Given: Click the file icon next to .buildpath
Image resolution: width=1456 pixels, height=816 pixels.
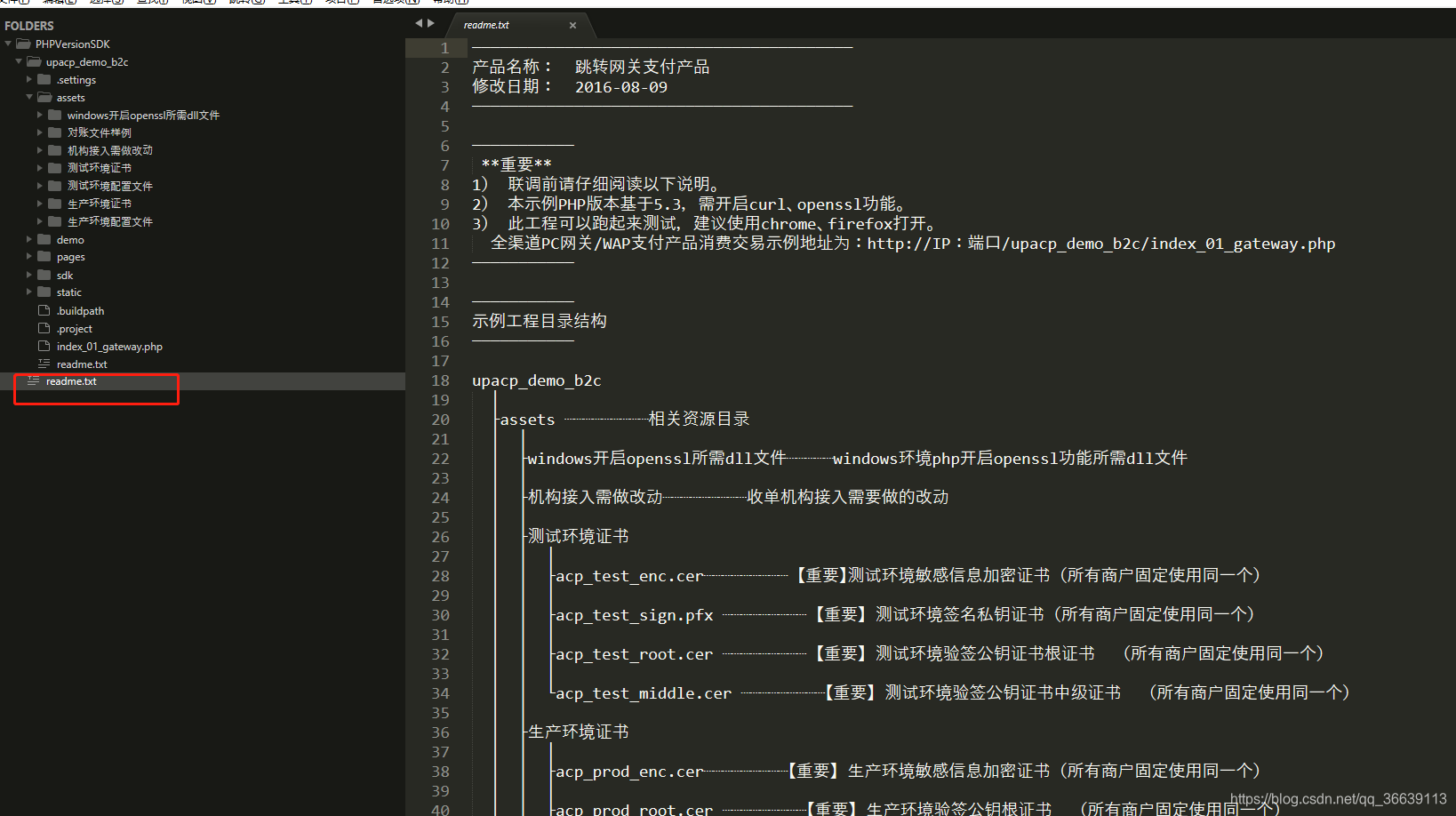Looking at the screenshot, I should coord(43,310).
